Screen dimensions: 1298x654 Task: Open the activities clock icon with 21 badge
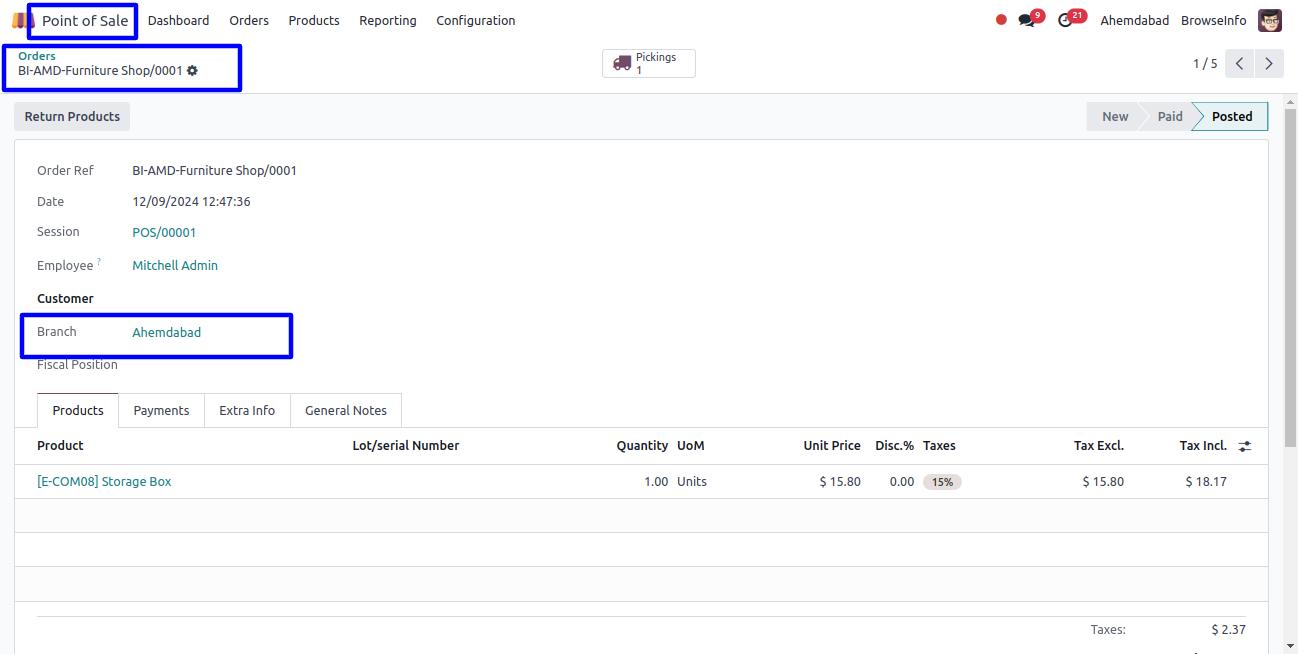pos(1065,20)
